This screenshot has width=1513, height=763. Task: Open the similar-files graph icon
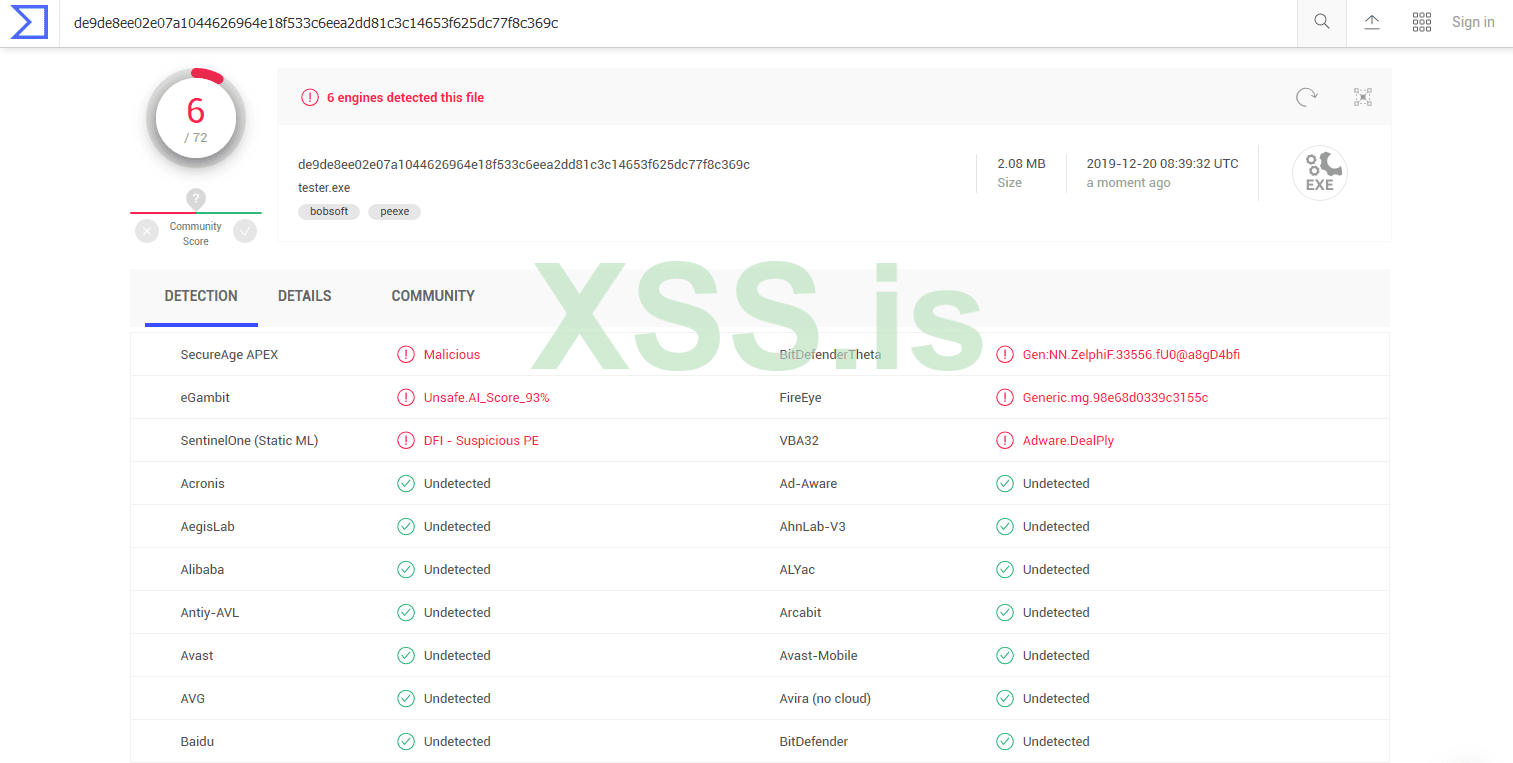[x=1363, y=97]
